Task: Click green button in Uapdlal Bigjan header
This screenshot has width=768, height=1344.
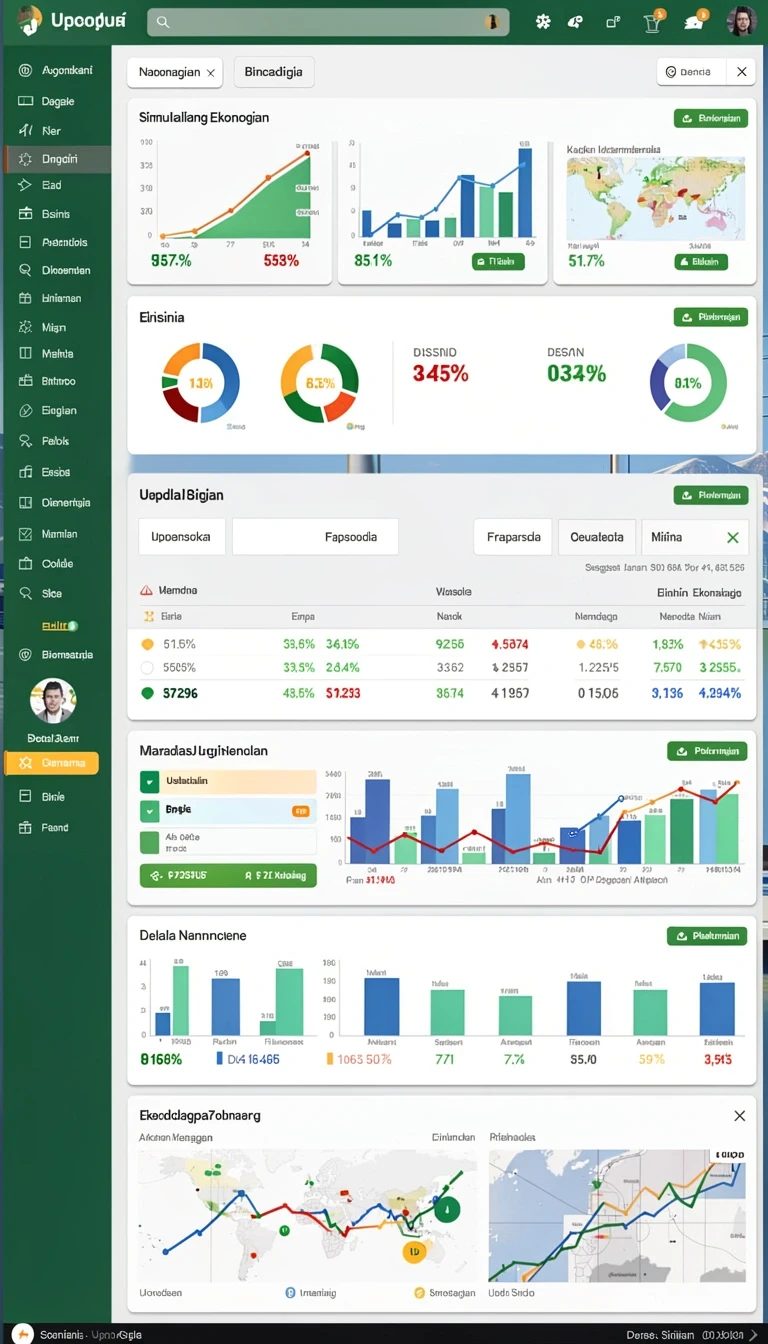Action: (x=711, y=495)
